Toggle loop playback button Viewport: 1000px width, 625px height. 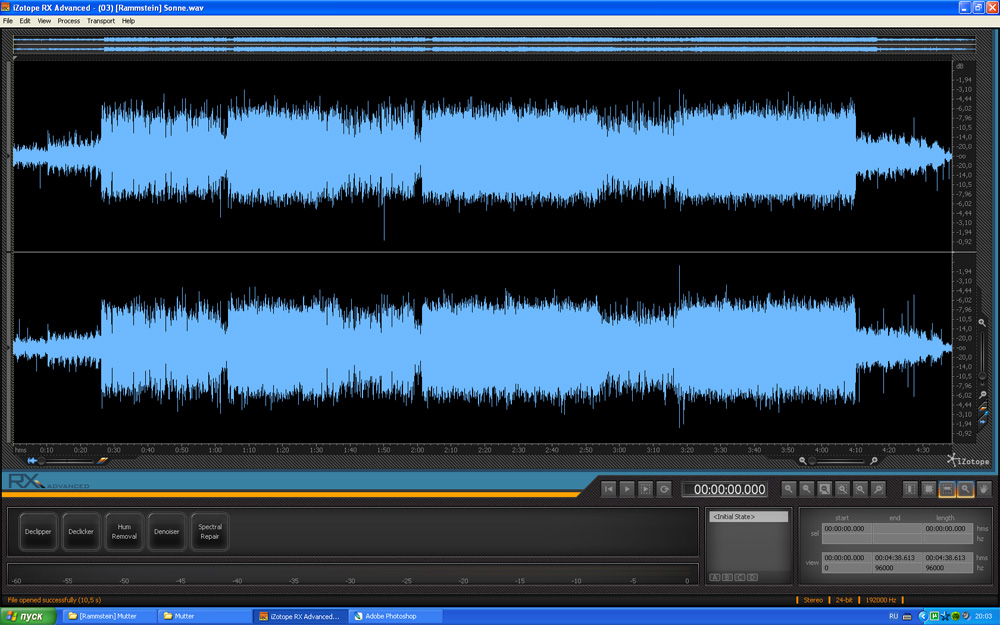click(665, 489)
